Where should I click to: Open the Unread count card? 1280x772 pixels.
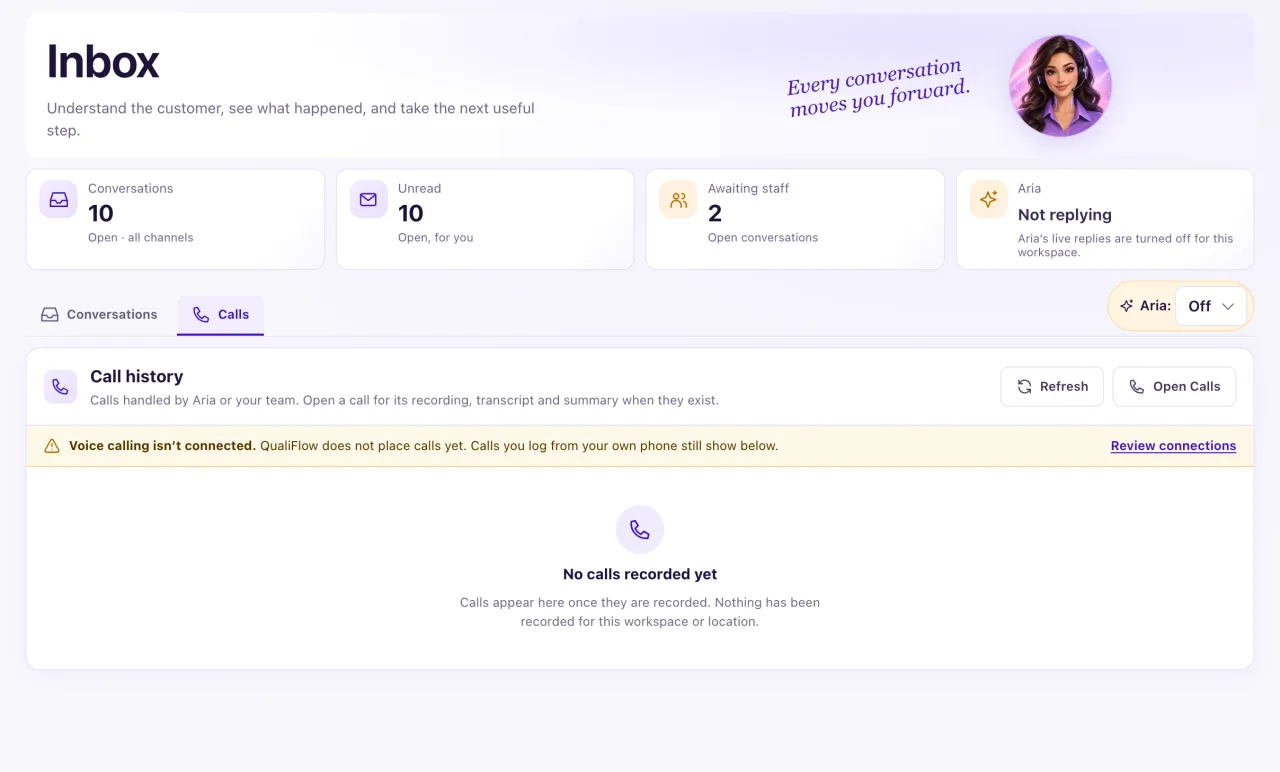(485, 219)
